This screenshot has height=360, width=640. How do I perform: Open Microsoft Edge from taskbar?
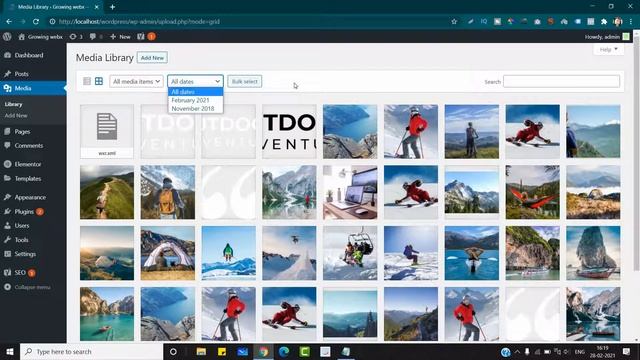[284, 351]
